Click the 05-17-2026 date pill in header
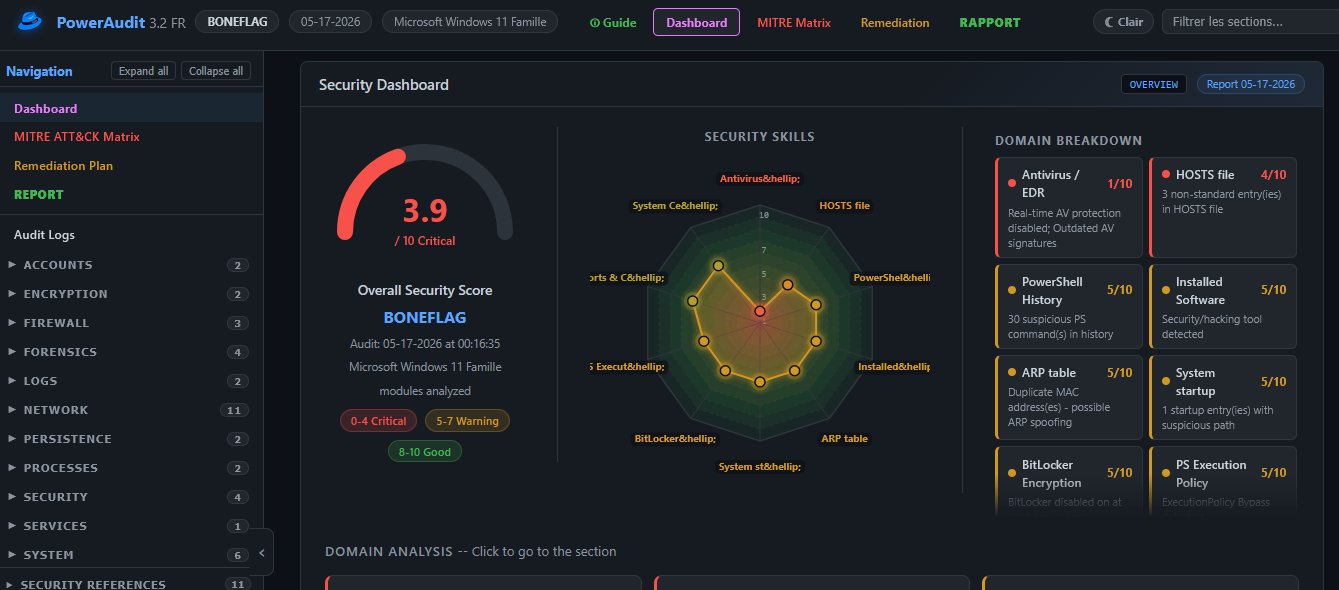Viewport: 1339px width, 590px height. (x=331, y=22)
